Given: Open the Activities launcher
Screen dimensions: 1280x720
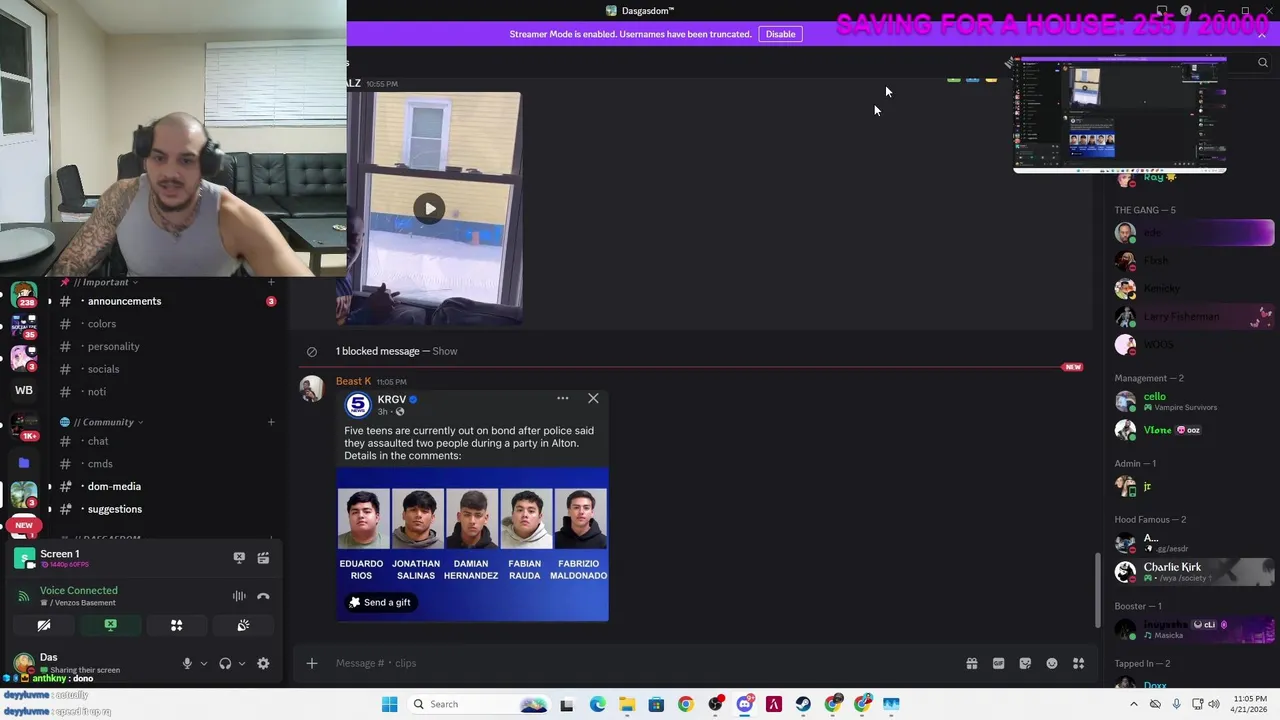Looking at the screenshot, I should coord(176,625).
